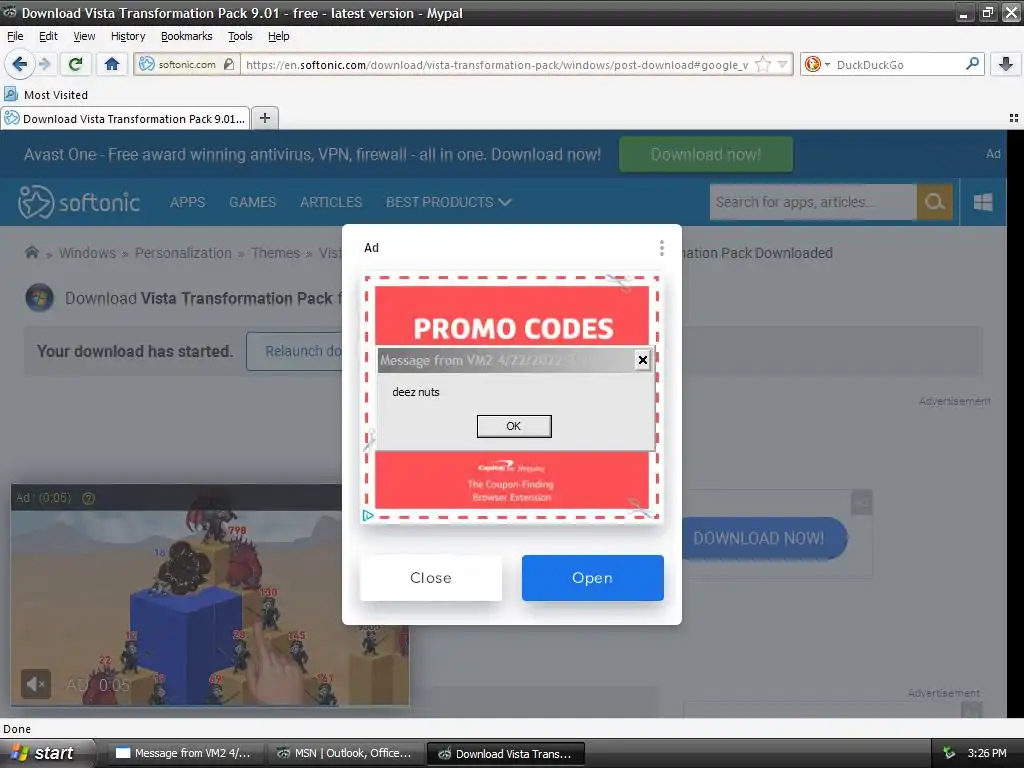The height and width of the screenshot is (768, 1024).
Task: Switch to Download Vista Trans taskbar window
Action: tap(505, 753)
